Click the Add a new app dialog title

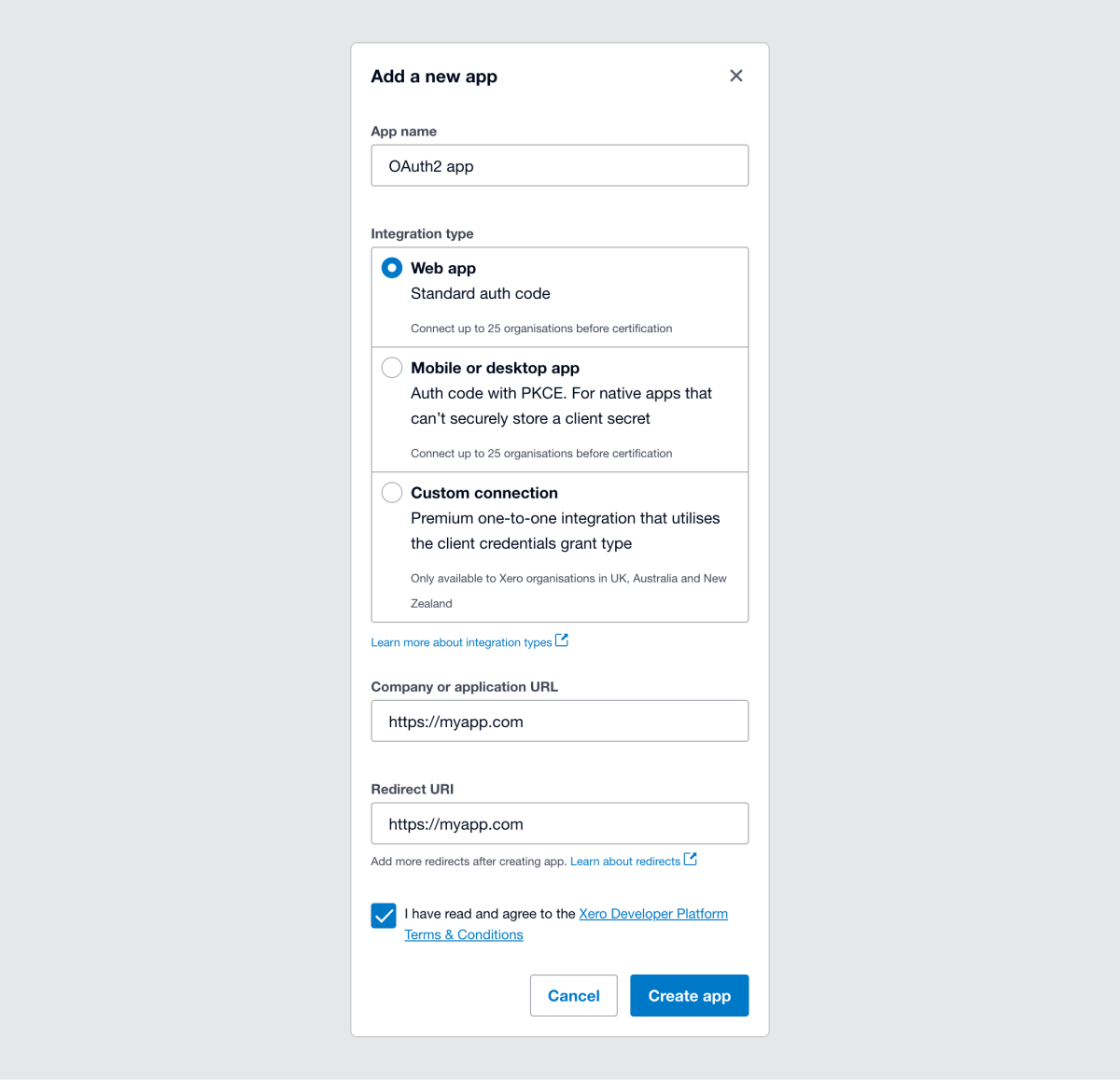click(434, 77)
